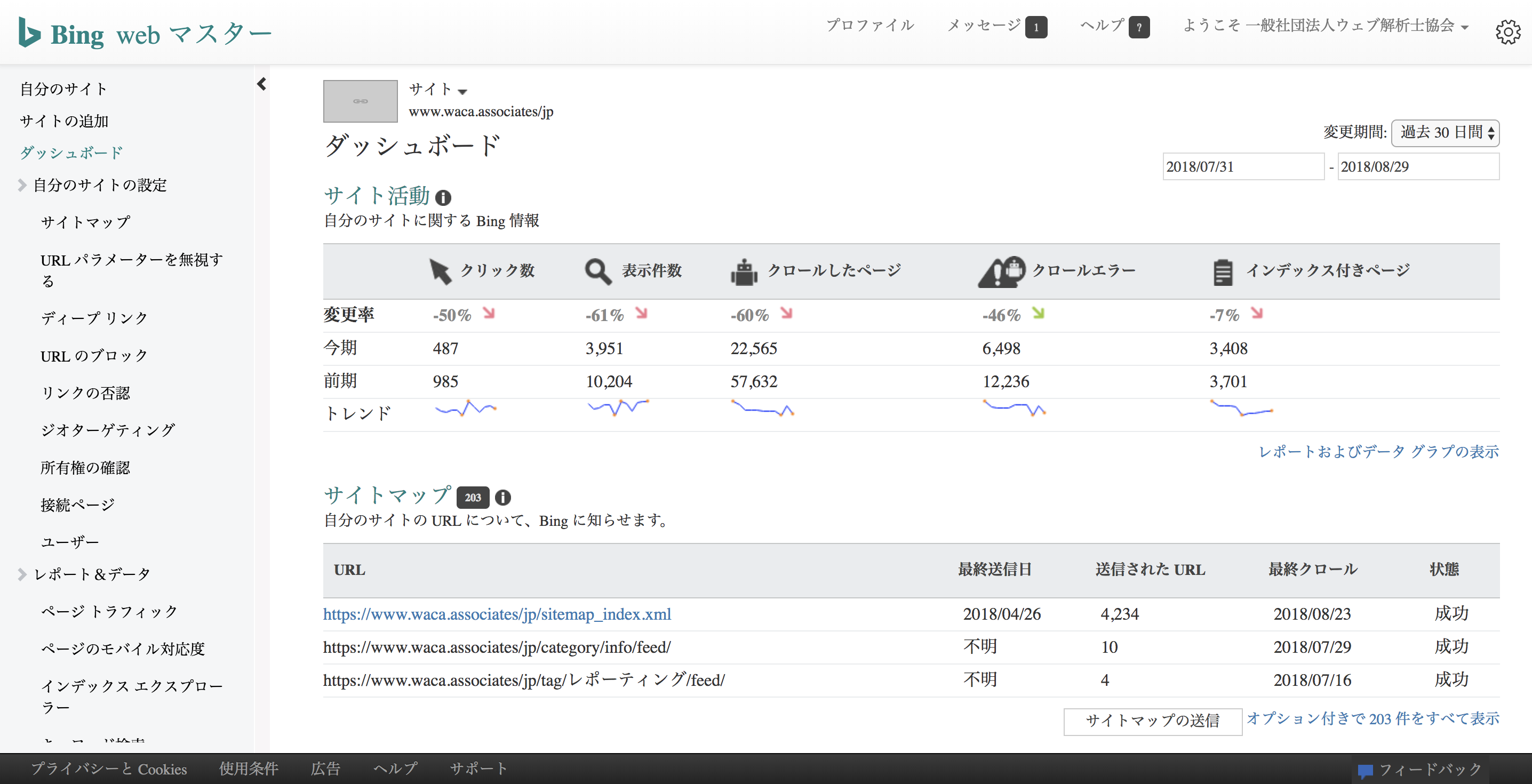Viewport: 1532px width, 784px height.
Task: Click the クロールエラー trend sparkline
Action: pos(1014,408)
